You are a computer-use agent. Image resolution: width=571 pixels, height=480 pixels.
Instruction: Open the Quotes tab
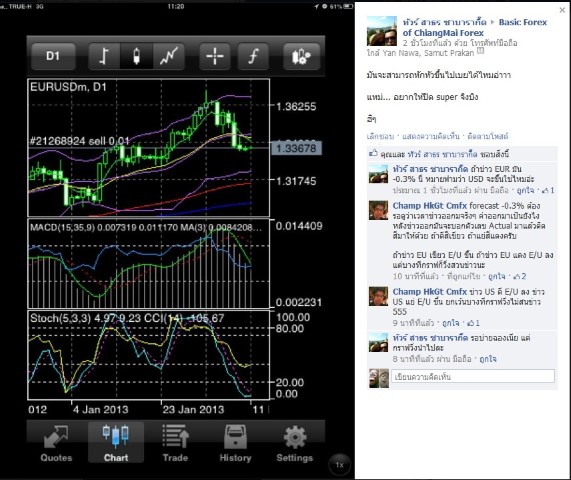[56, 443]
